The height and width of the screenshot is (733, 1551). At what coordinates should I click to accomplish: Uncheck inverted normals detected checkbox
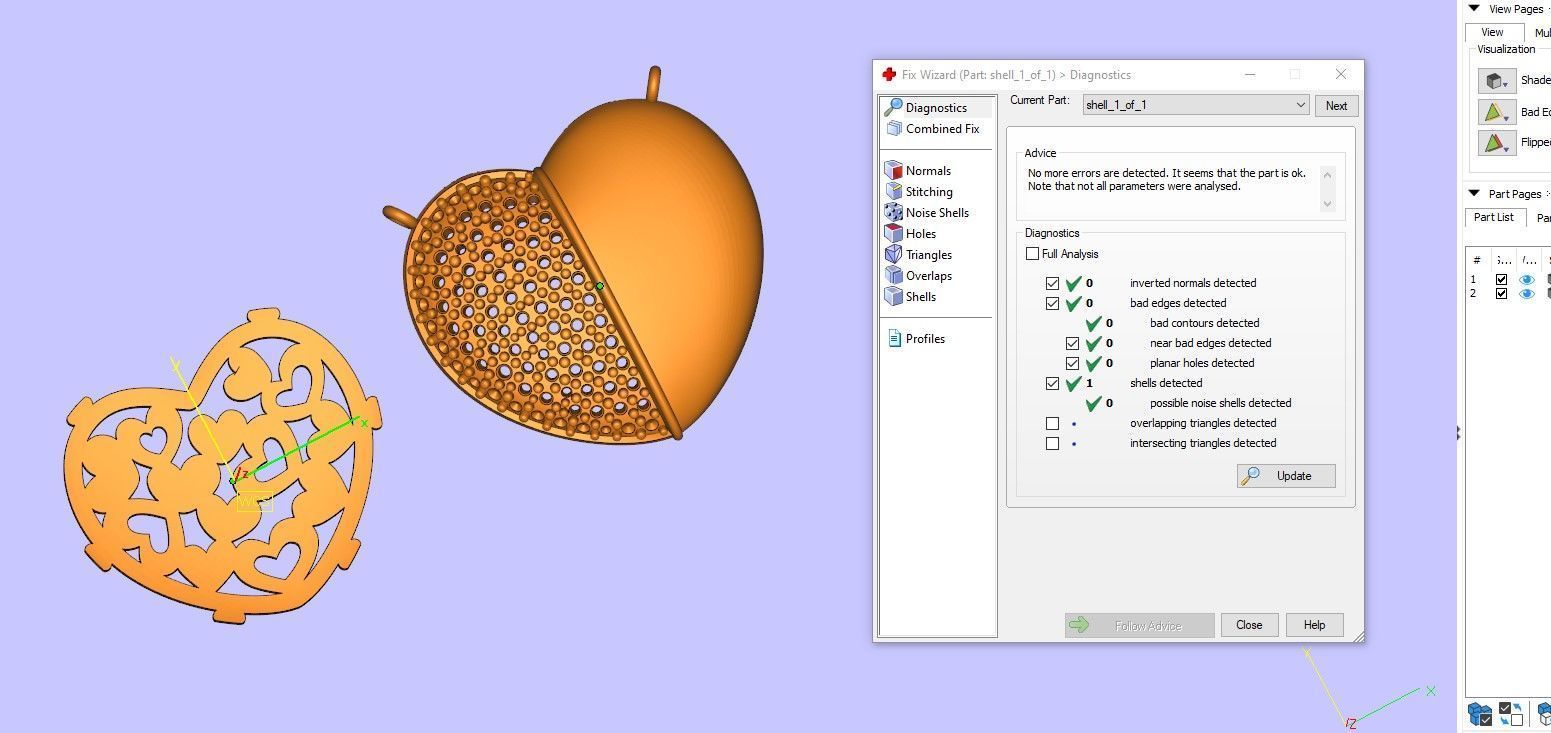click(1052, 283)
